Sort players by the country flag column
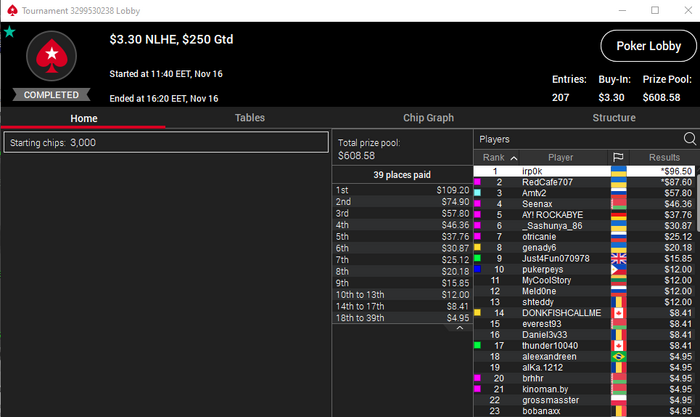The image size is (700, 417). click(618, 157)
